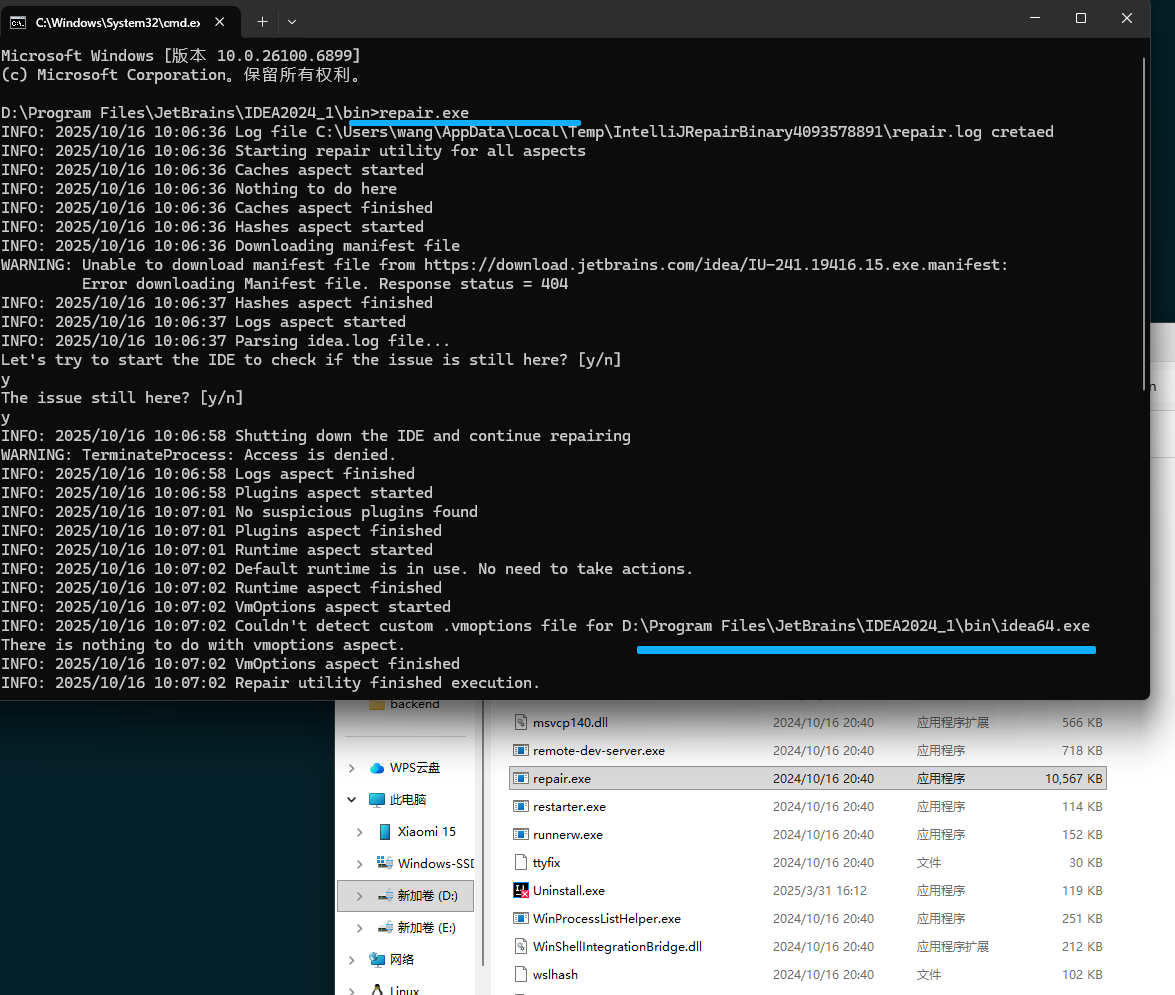Select msvcp140.dll file icon in Explorer

pyautogui.click(x=521, y=722)
